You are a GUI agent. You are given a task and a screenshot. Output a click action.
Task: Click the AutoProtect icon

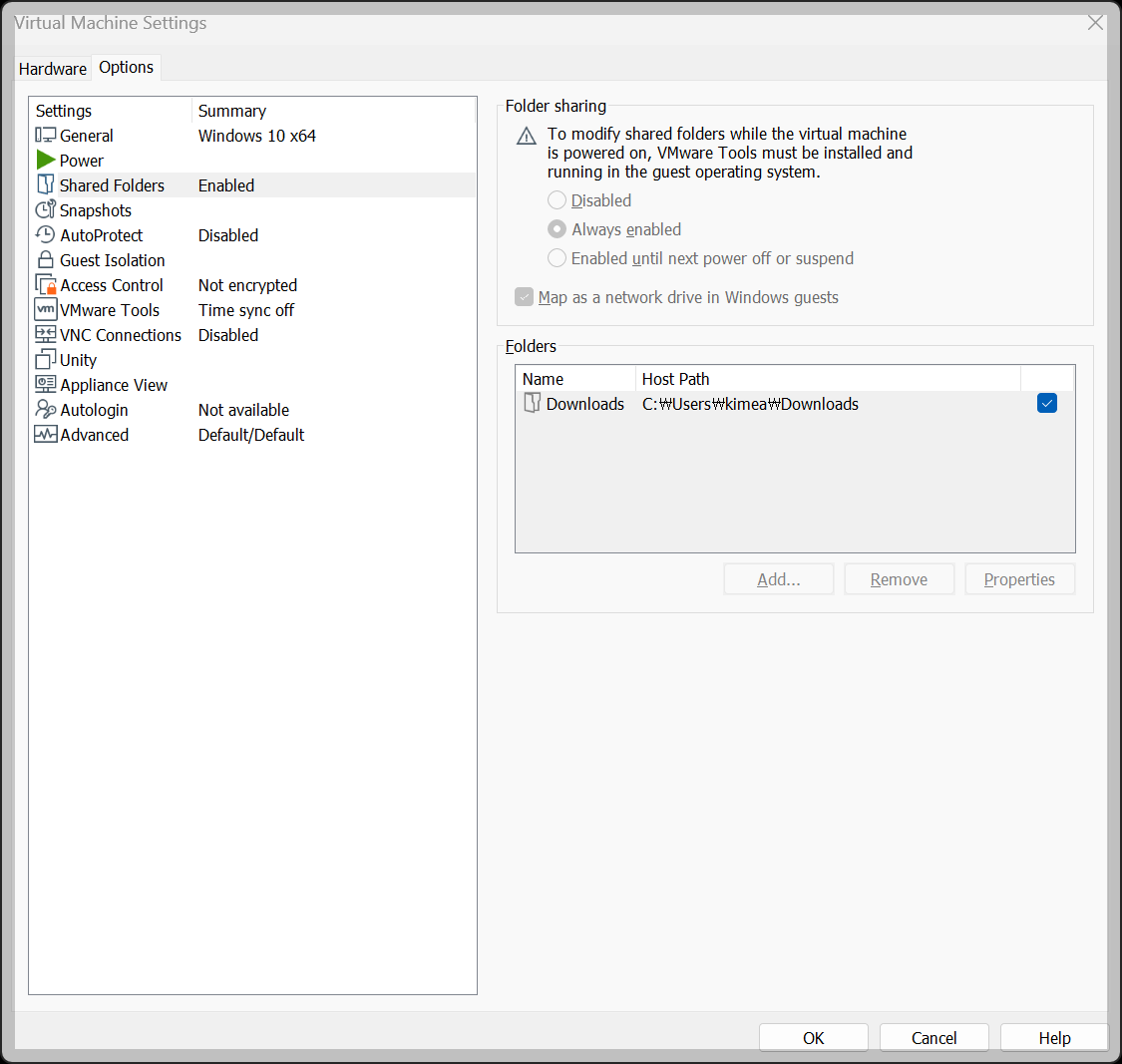[x=45, y=234]
